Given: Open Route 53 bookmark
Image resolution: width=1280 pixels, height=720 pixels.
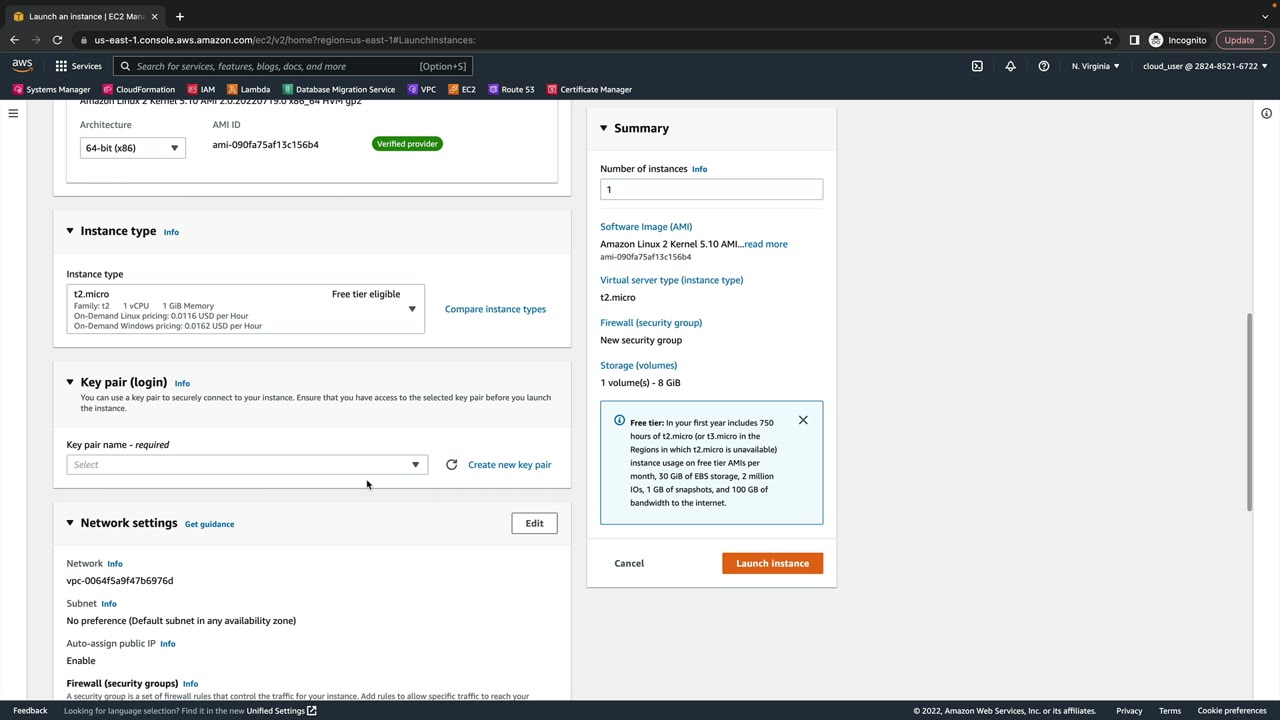Looking at the screenshot, I should coord(511,89).
